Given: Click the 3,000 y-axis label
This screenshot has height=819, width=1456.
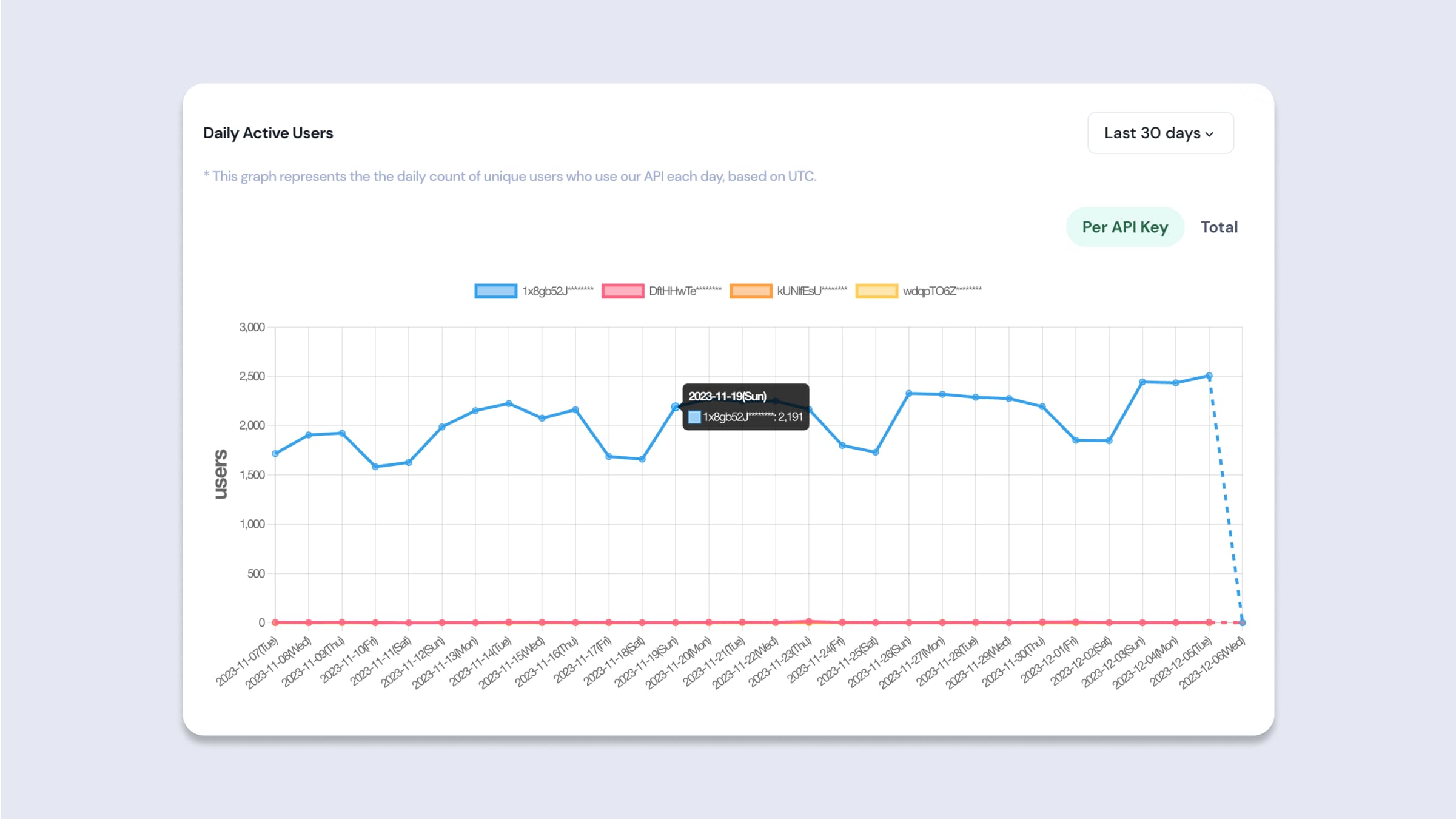Looking at the screenshot, I should point(252,328).
